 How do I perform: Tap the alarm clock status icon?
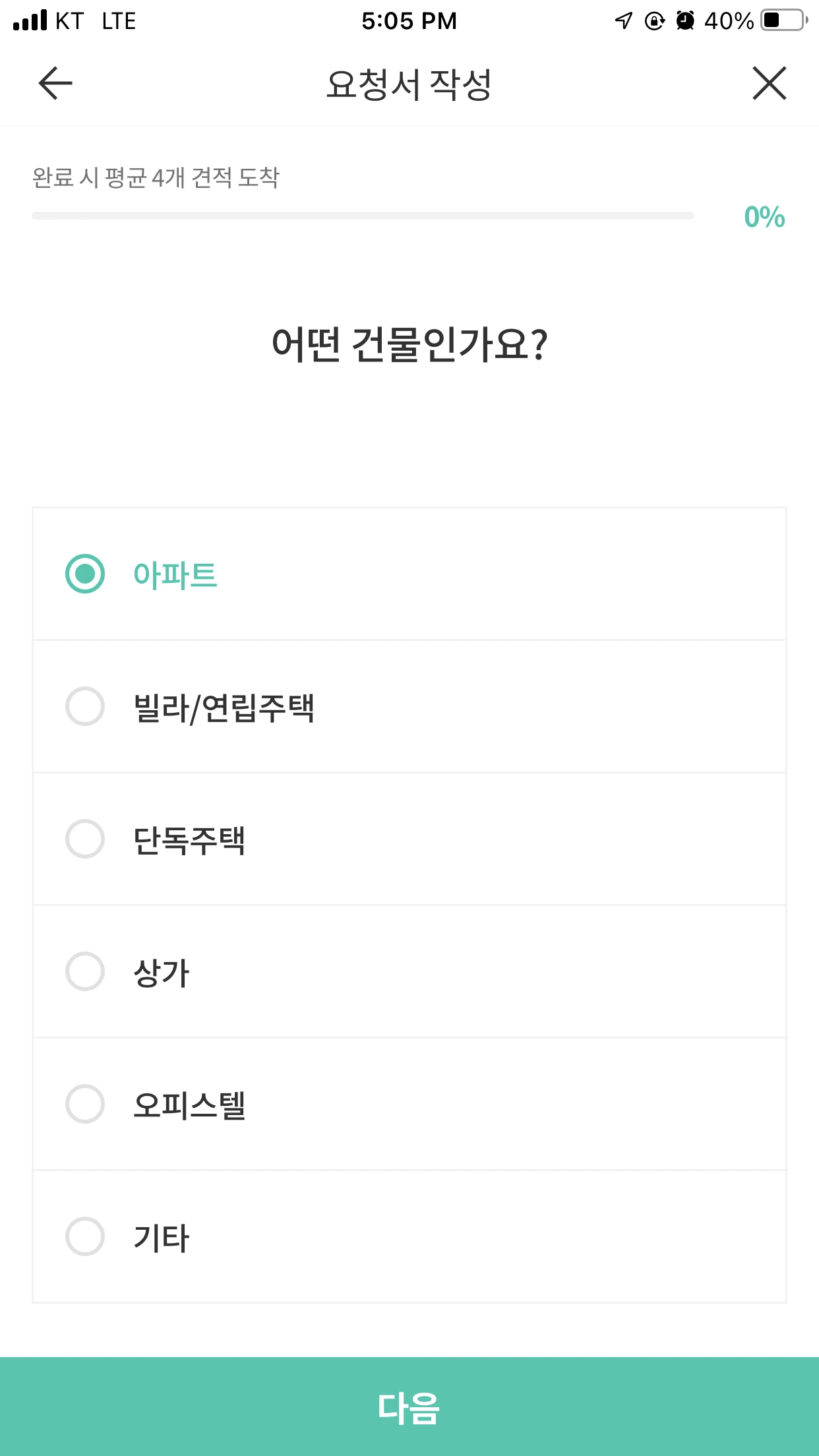[685, 20]
